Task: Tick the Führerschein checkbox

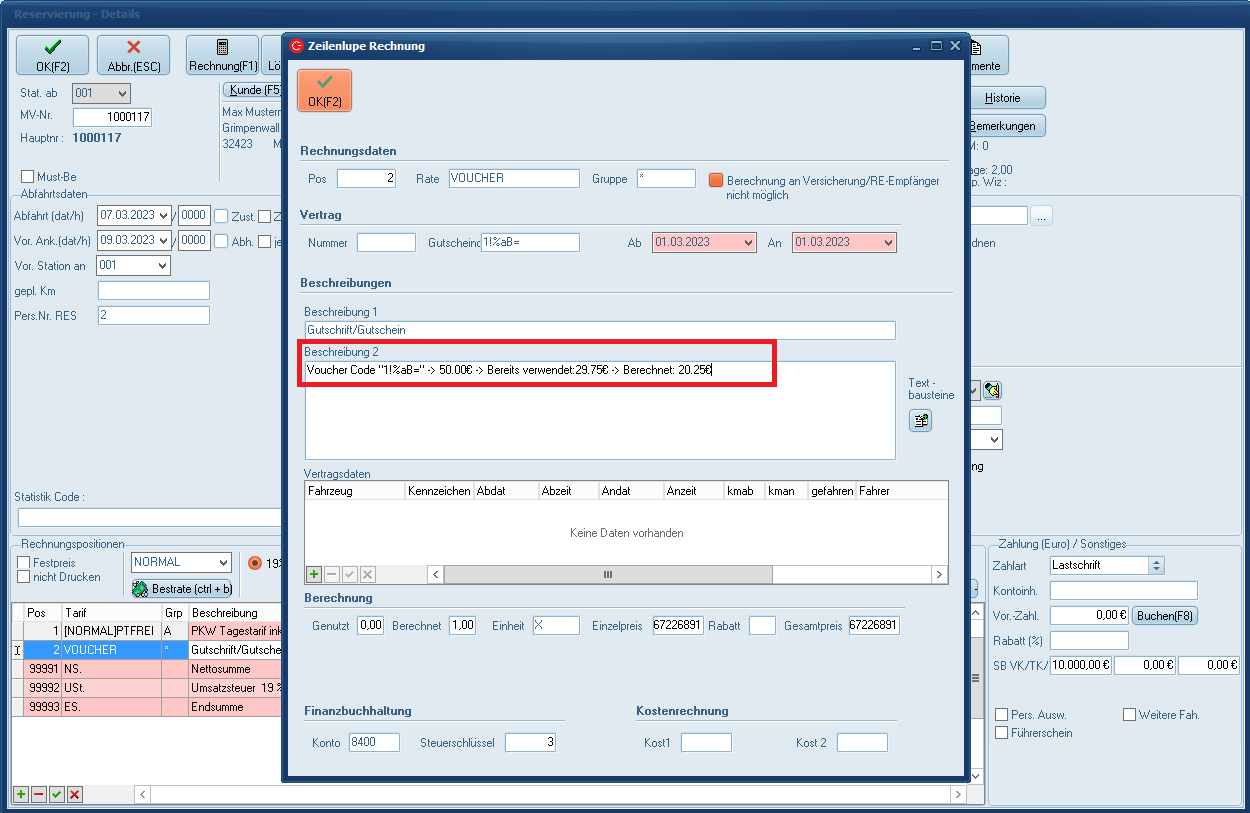Action: coord(1002,733)
